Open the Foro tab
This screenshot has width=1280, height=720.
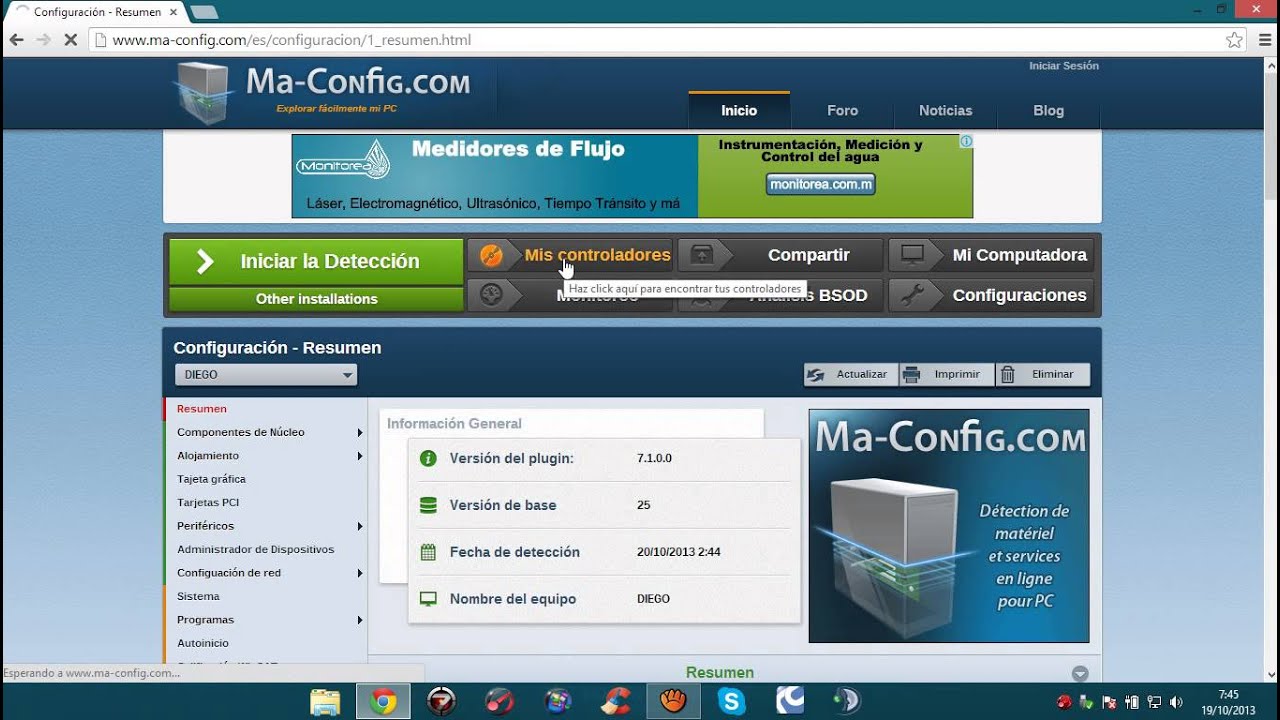842,110
